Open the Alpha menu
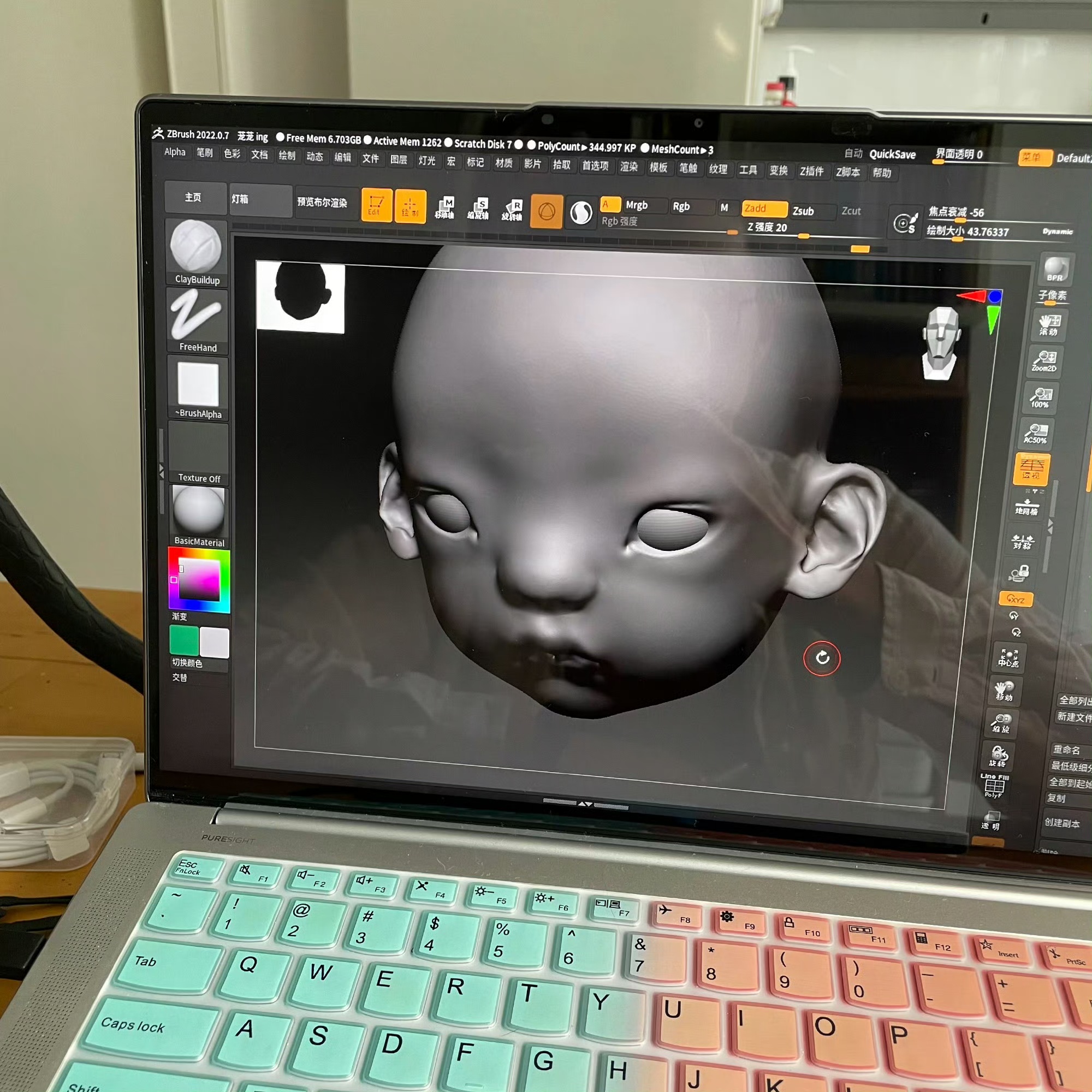The width and height of the screenshot is (1092, 1092). (x=175, y=151)
